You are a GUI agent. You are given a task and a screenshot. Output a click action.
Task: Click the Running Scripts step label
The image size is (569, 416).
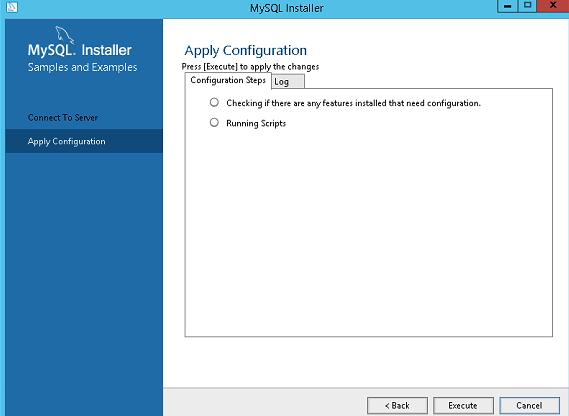(x=256, y=123)
